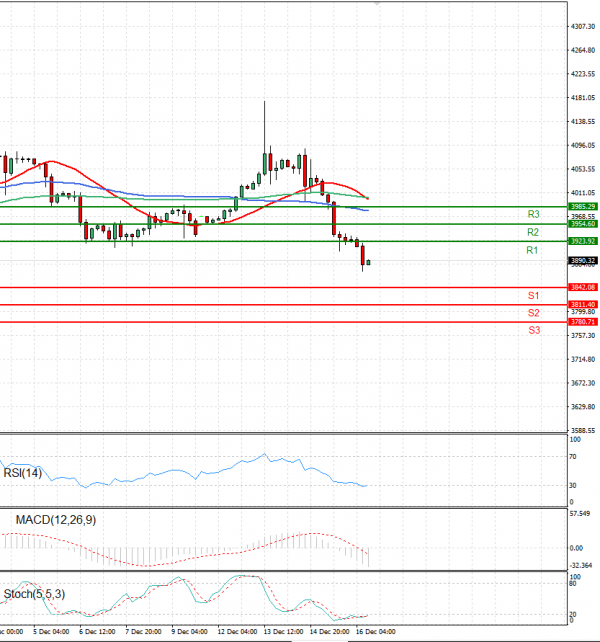Click the 4181.05 price axis value
Viewport: 600px width, 642px height.
[583, 98]
